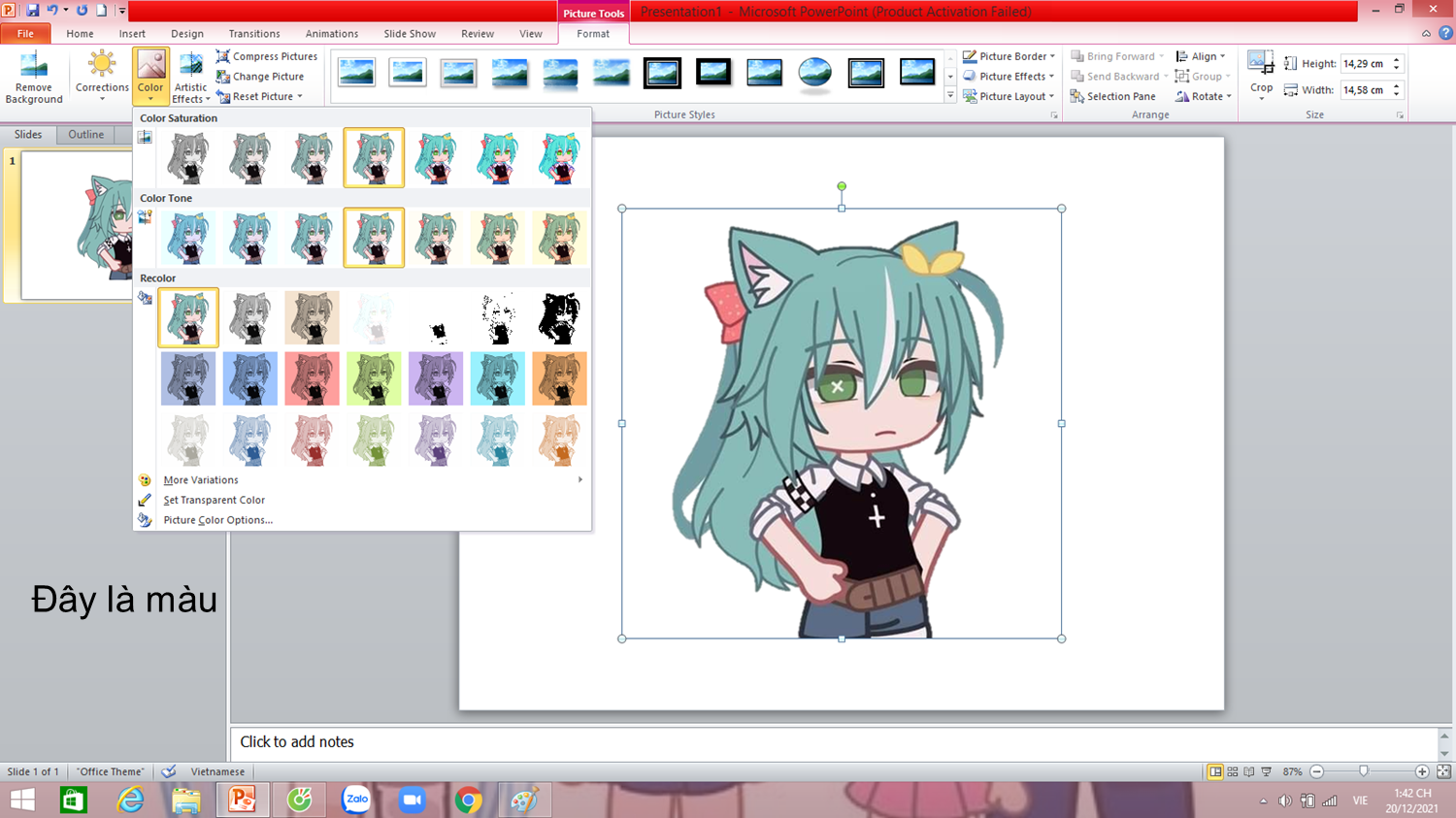Screen dimensions: 1456x818
Task: Click Compress Pictures
Action: 267,56
